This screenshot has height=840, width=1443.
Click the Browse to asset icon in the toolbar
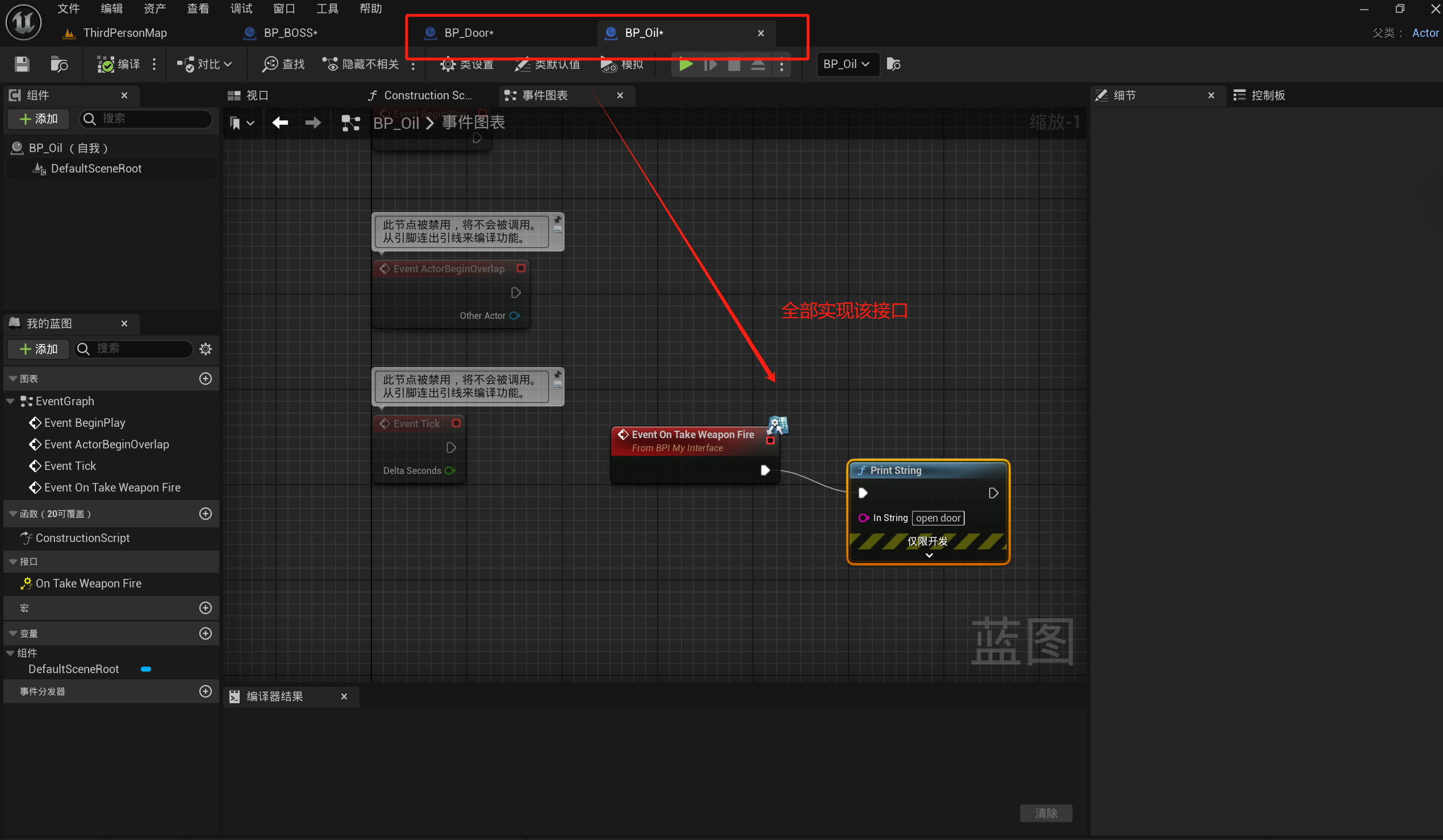[x=59, y=64]
